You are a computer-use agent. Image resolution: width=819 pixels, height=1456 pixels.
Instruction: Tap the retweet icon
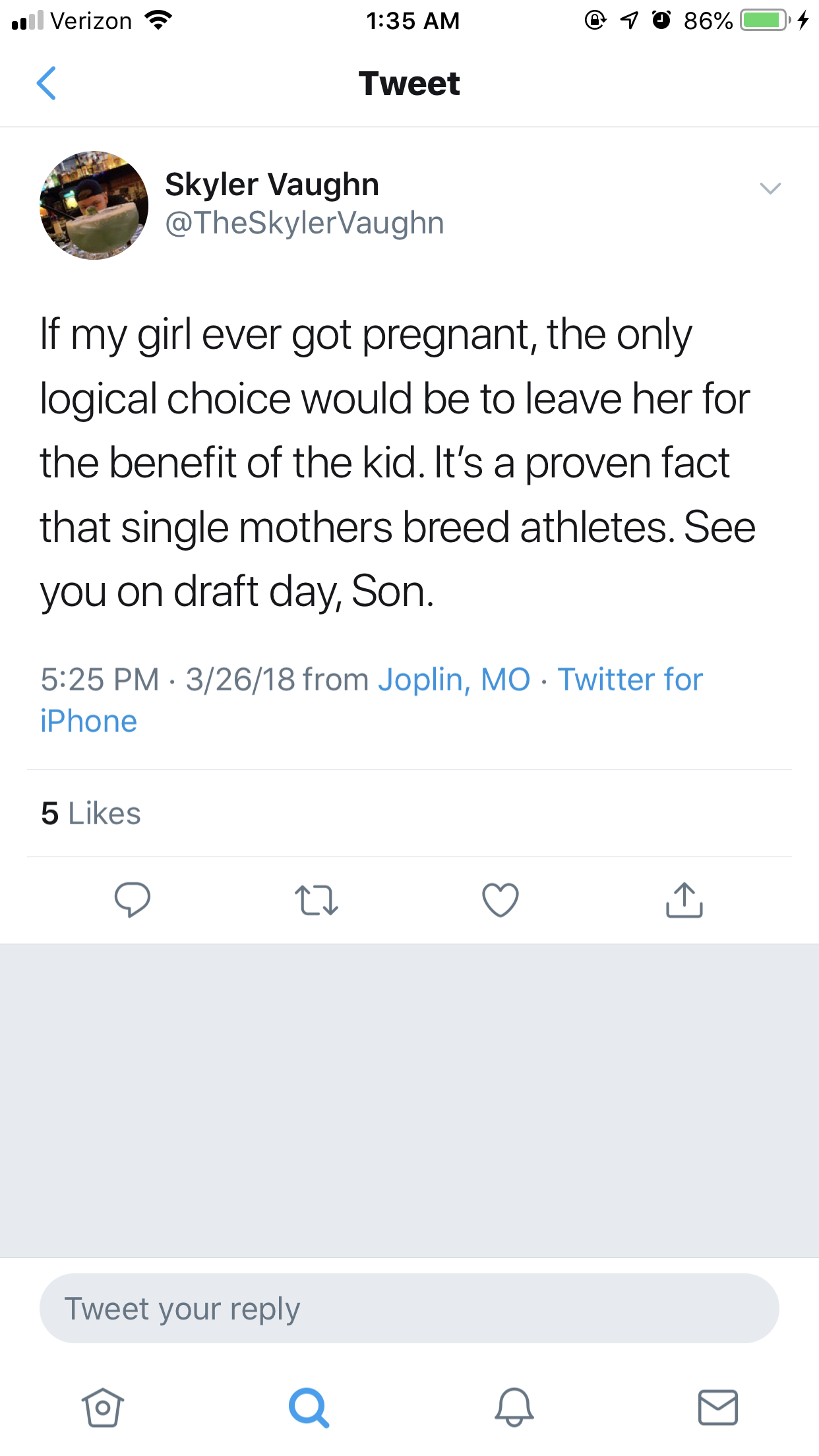(317, 901)
